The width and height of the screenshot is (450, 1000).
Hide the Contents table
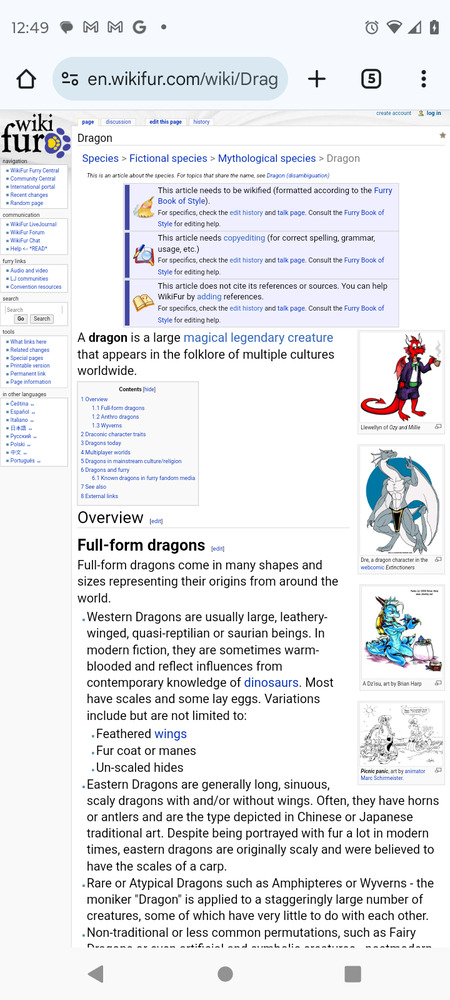click(x=149, y=389)
